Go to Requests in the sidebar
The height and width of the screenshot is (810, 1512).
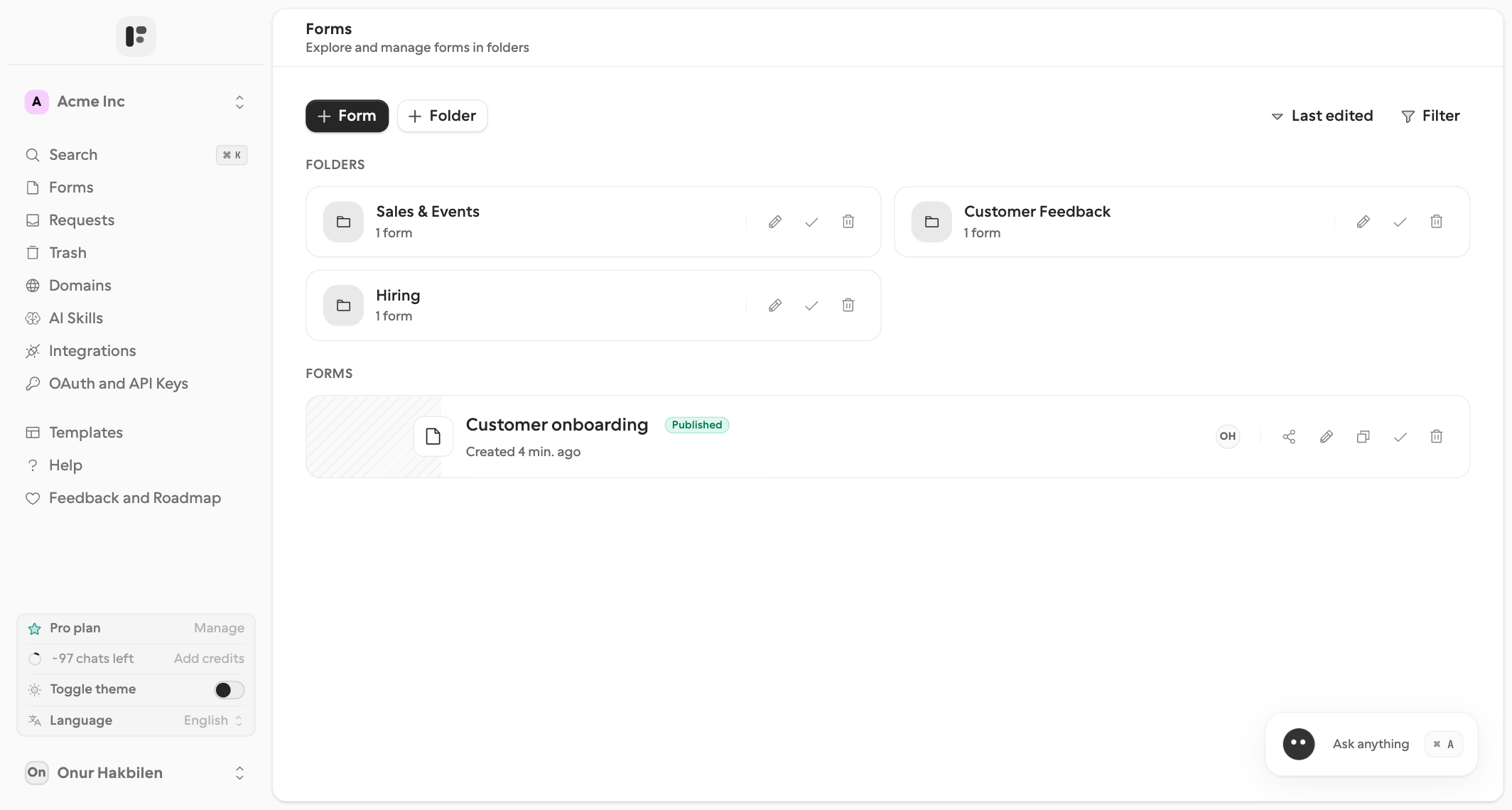click(136, 220)
